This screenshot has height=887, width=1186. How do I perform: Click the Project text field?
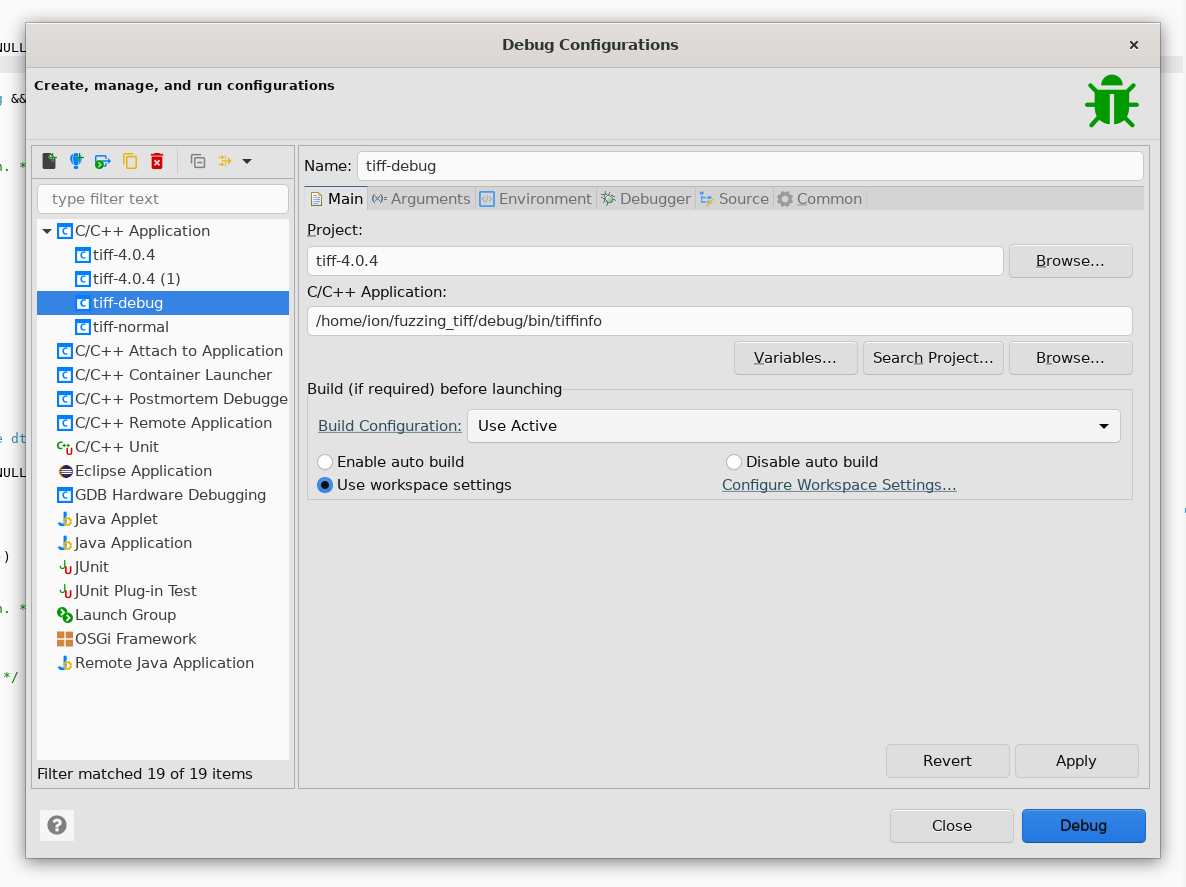pos(655,261)
